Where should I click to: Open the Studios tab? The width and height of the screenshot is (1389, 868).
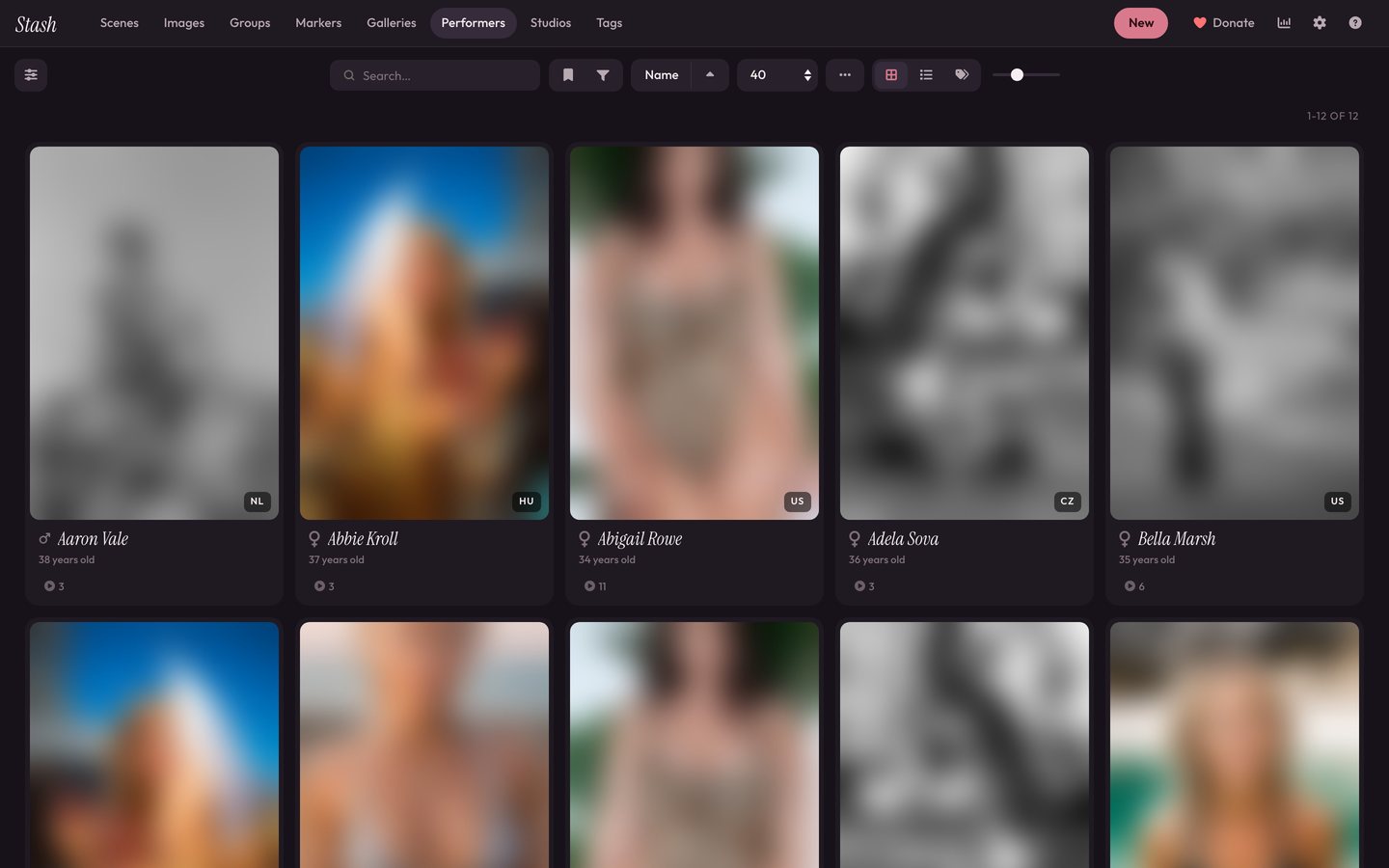click(x=551, y=23)
